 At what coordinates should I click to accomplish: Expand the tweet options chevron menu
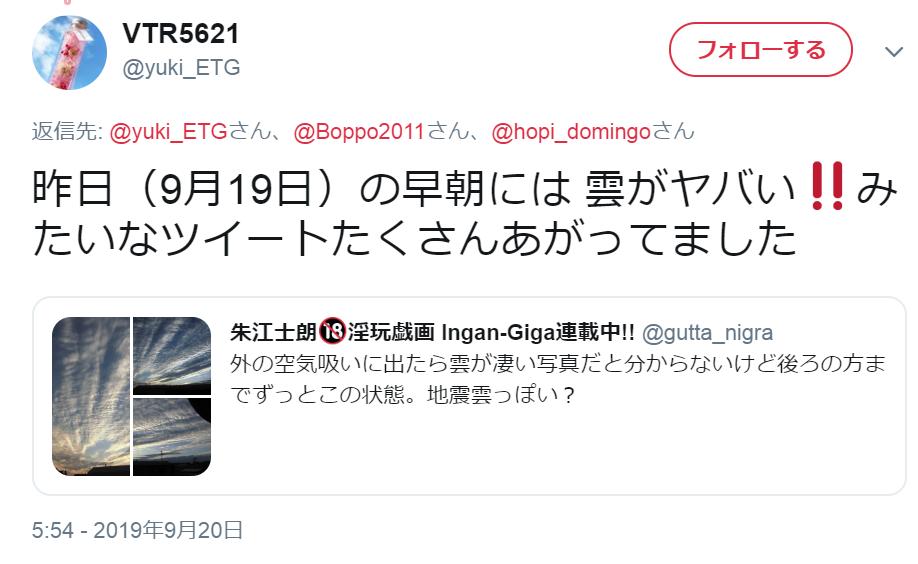click(x=894, y=52)
